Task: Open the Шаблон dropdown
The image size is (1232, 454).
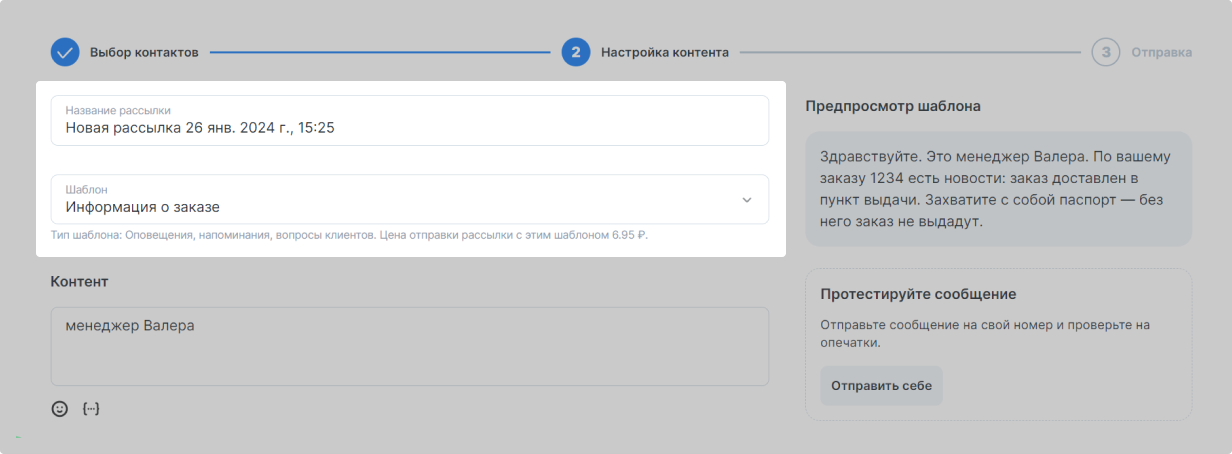Action: click(x=409, y=199)
